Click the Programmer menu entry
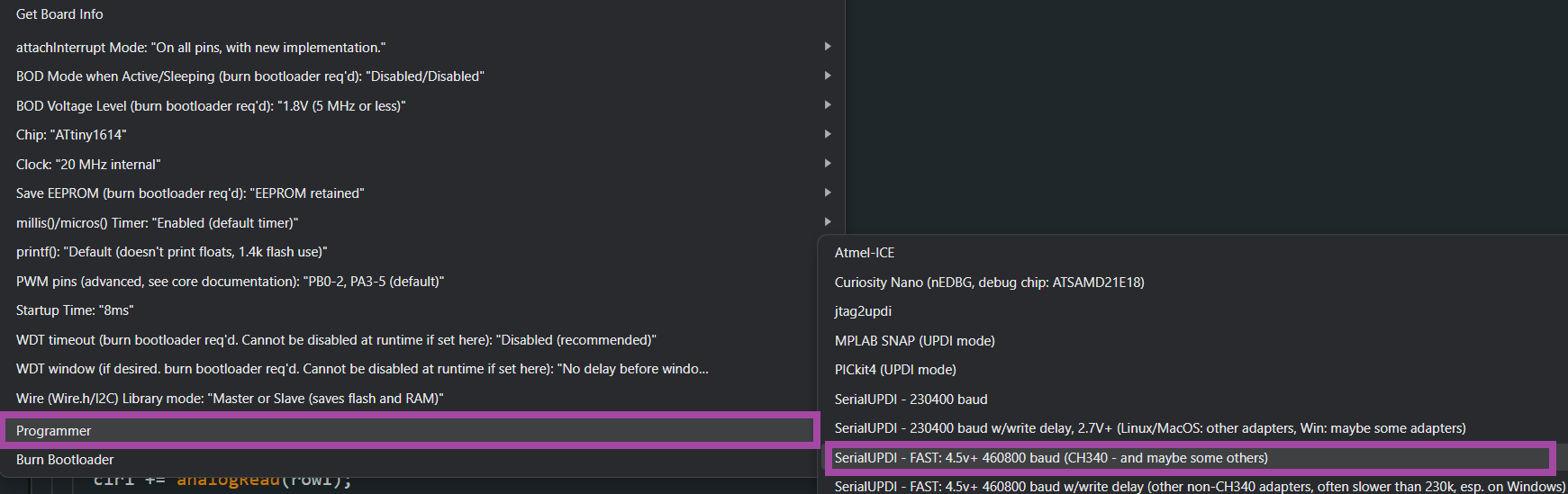This screenshot has width=1568, height=494. pos(53,431)
